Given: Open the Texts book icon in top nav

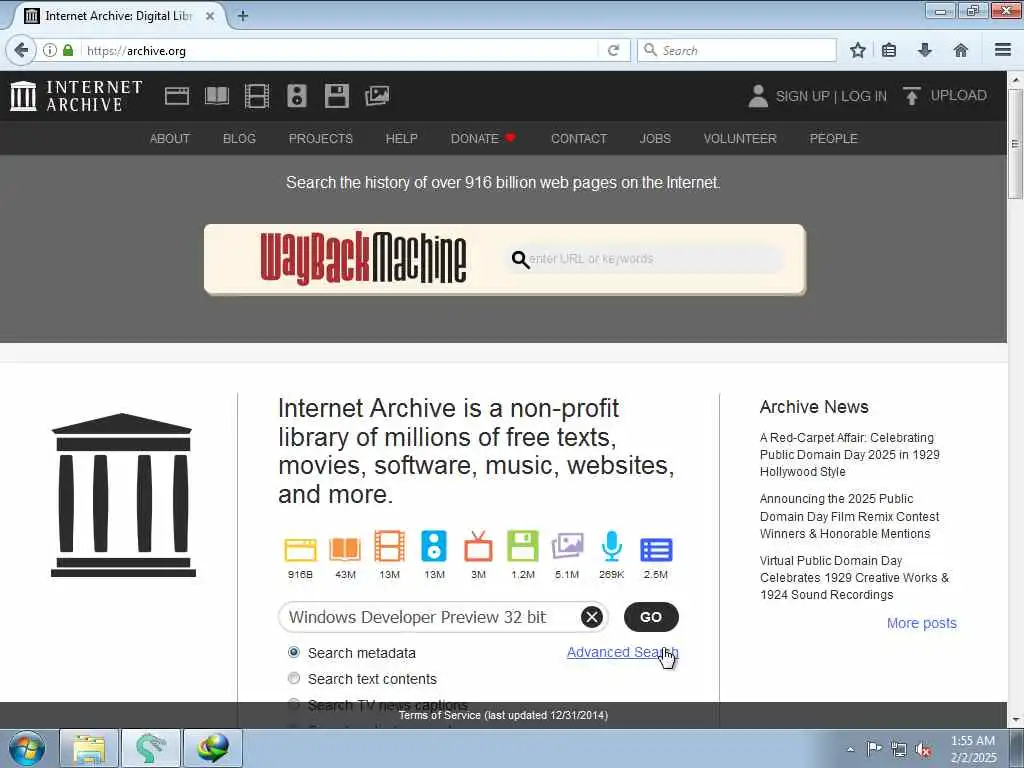Looking at the screenshot, I should click(217, 96).
